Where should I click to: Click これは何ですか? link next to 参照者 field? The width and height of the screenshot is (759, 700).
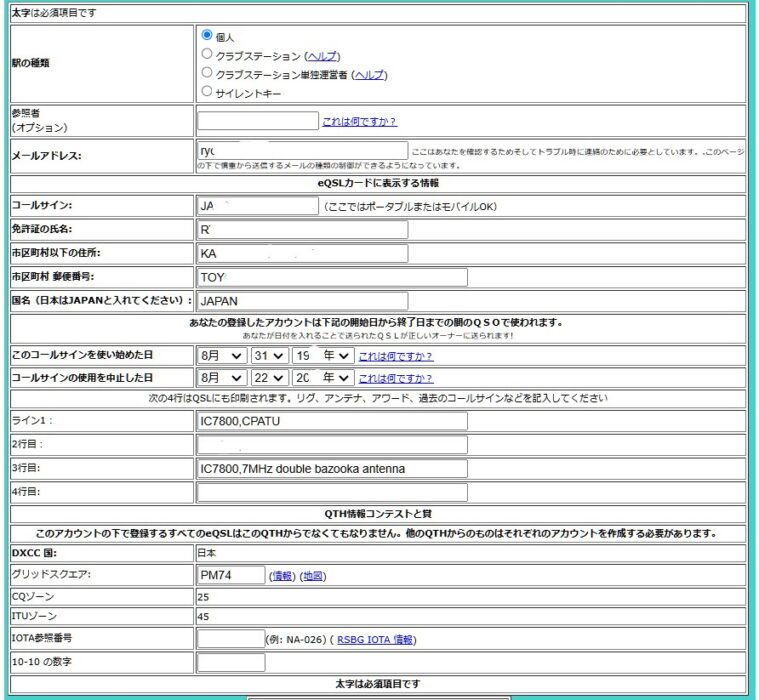(x=359, y=122)
